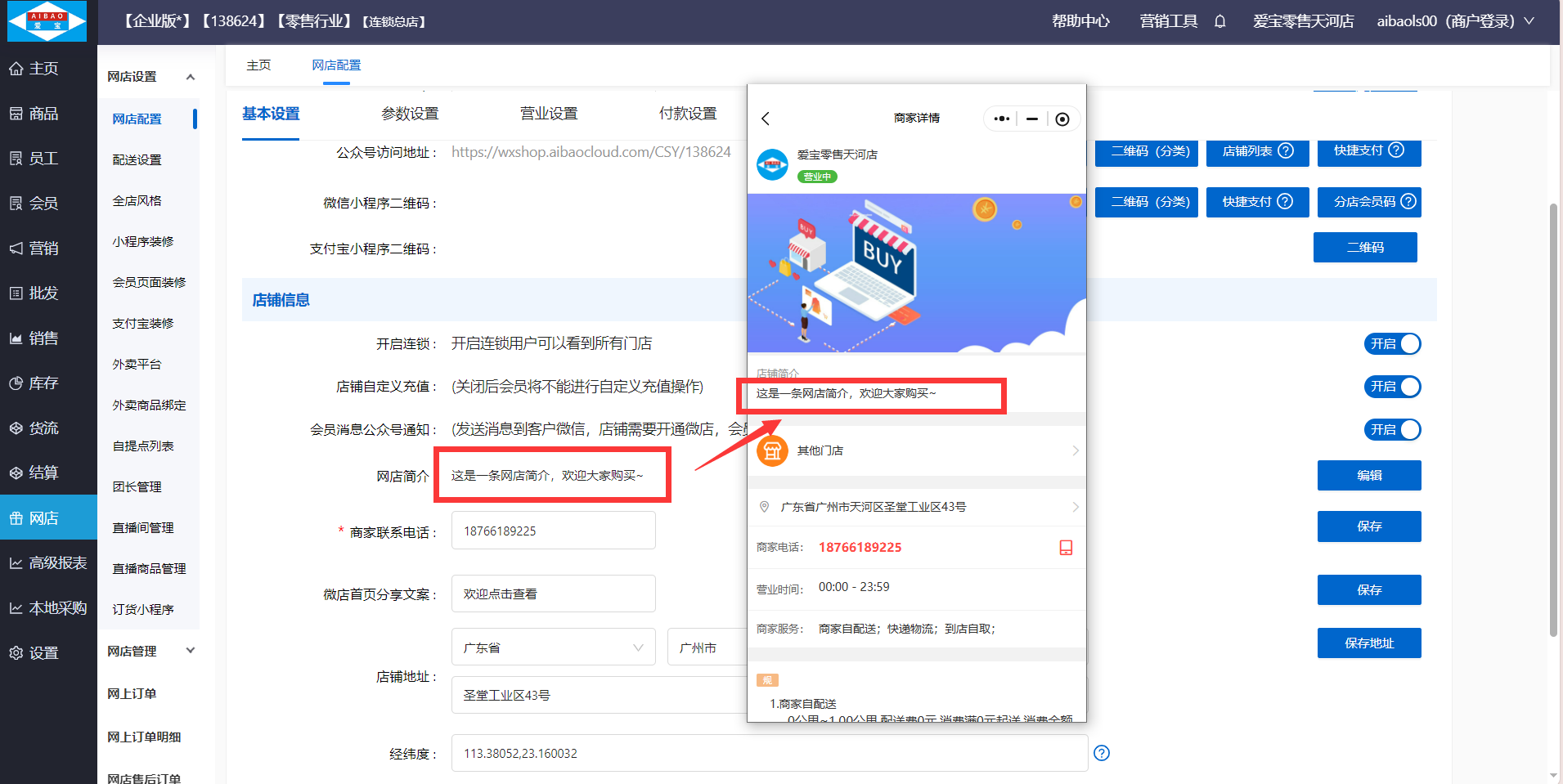Image resolution: width=1563 pixels, height=784 pixels.
Task: Expand the 网店管理 sidebar section
Action: pyautogui.click(x=190, y=651)
